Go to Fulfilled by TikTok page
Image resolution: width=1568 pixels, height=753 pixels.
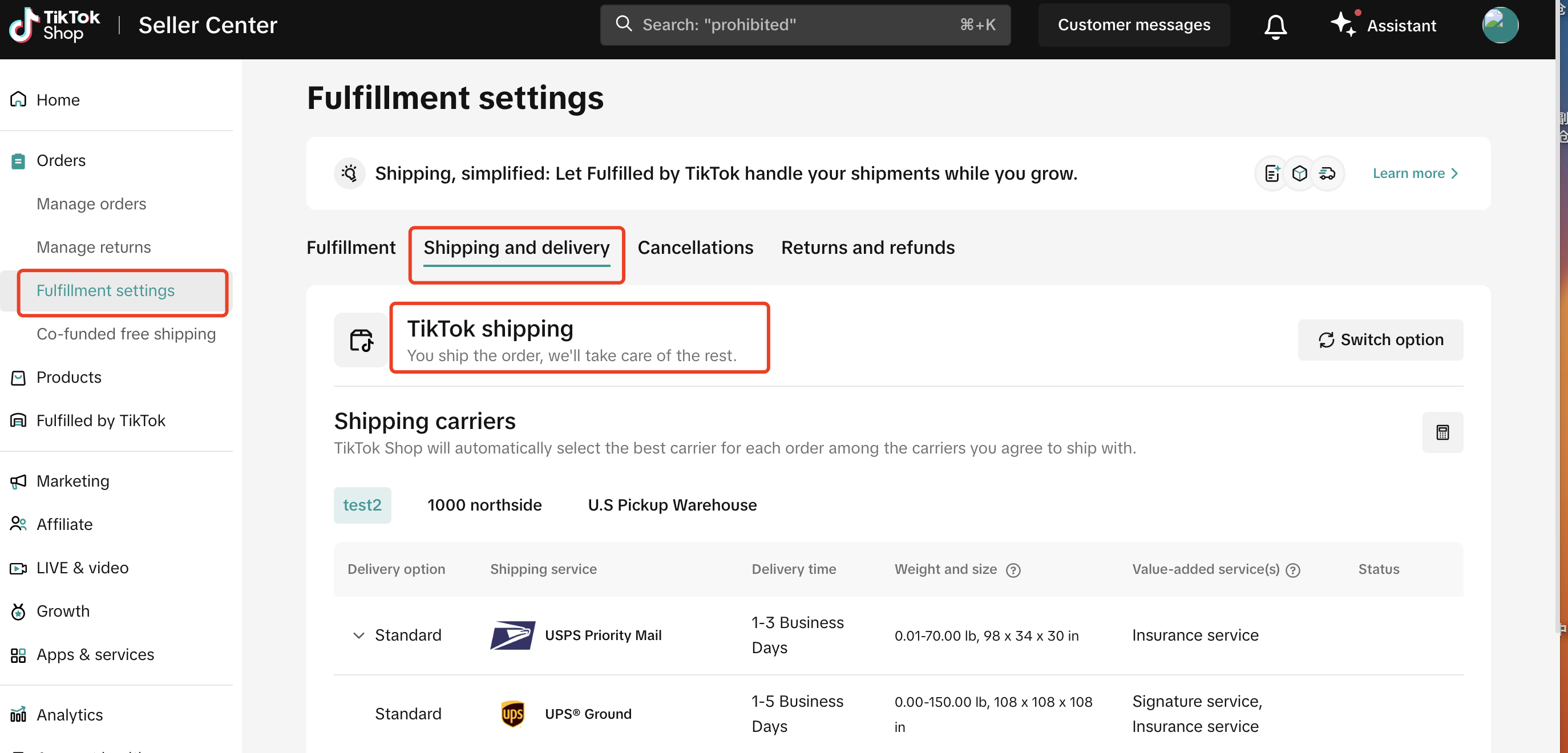(100, 420)
